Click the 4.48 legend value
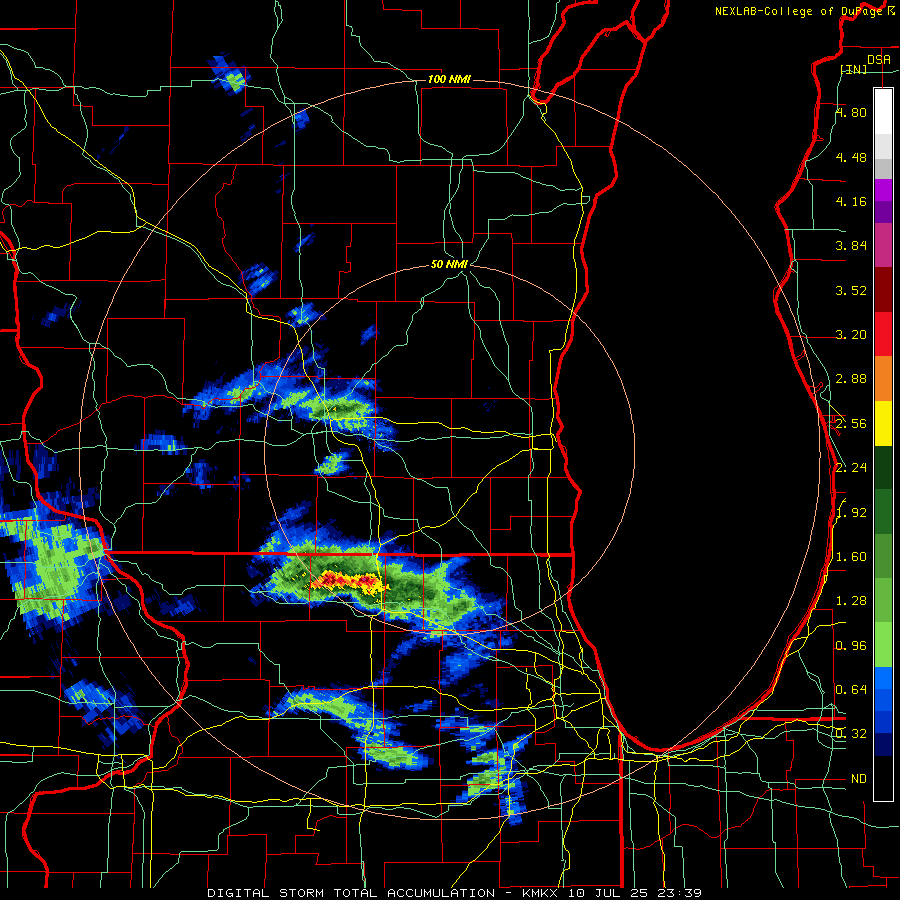 (x=851, y=157)
